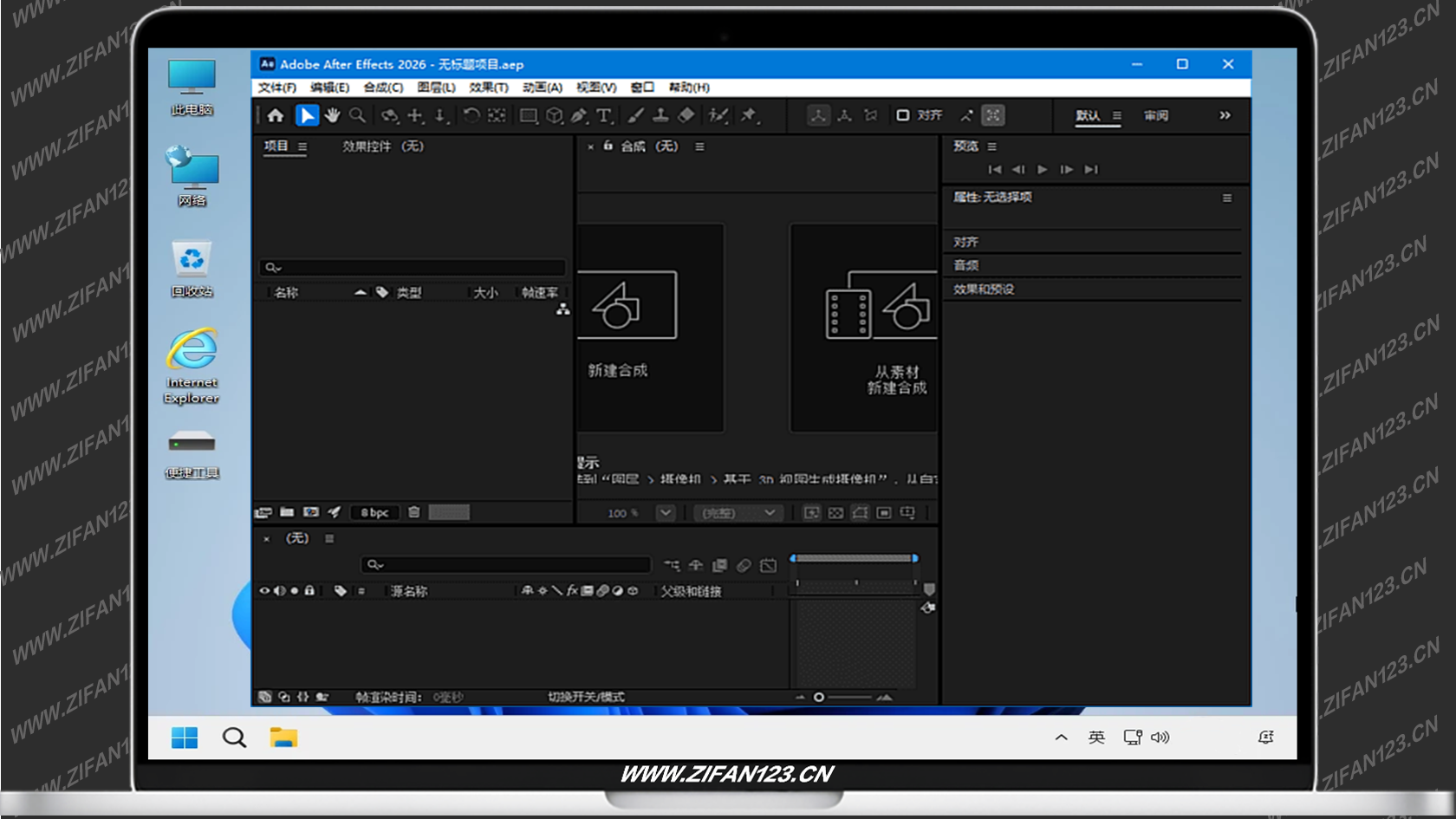Click the timeline layer search field
The image size is (1456, 819).
point(505,565)
